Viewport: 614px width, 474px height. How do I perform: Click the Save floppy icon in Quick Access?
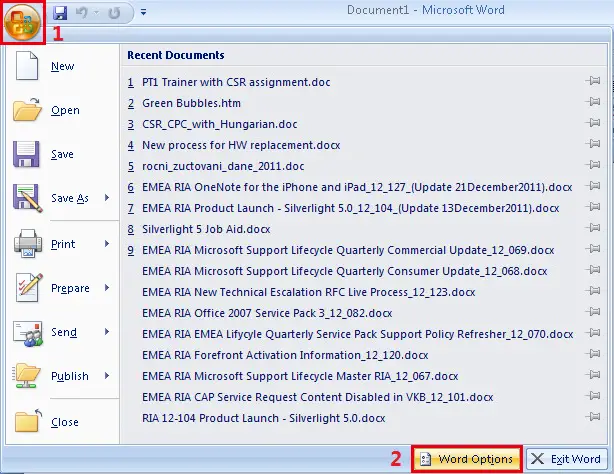(x=60, y=13)
